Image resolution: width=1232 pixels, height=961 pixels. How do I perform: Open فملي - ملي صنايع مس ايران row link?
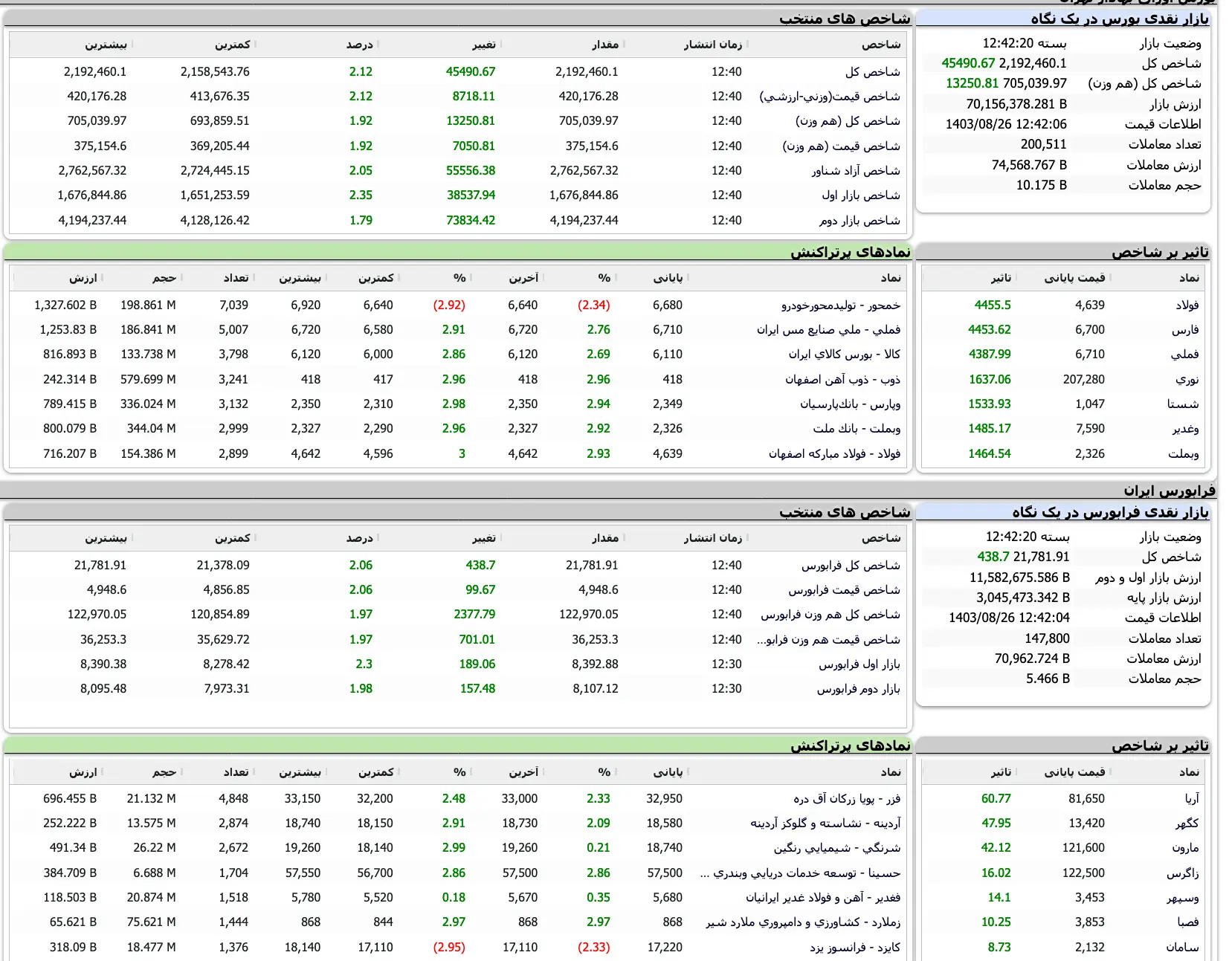(829, 330)
